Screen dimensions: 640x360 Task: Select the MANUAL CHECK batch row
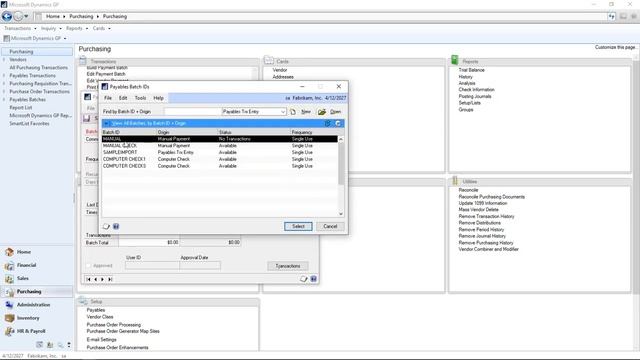tap(220, 146)
